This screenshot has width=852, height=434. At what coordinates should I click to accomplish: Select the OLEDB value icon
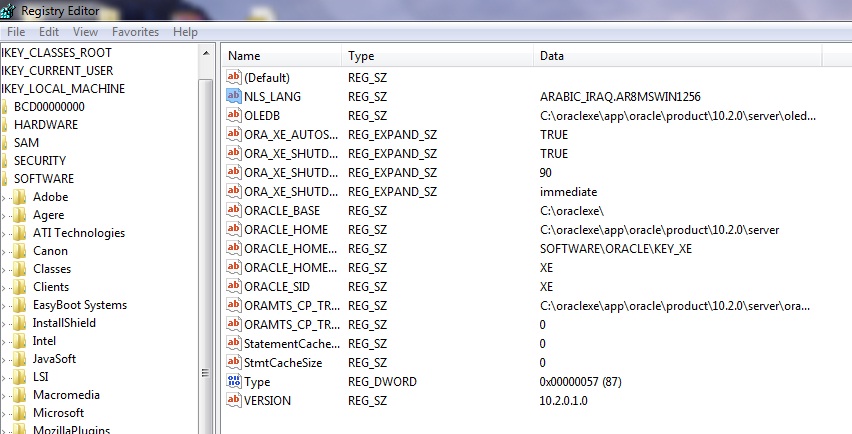(234, 116)
